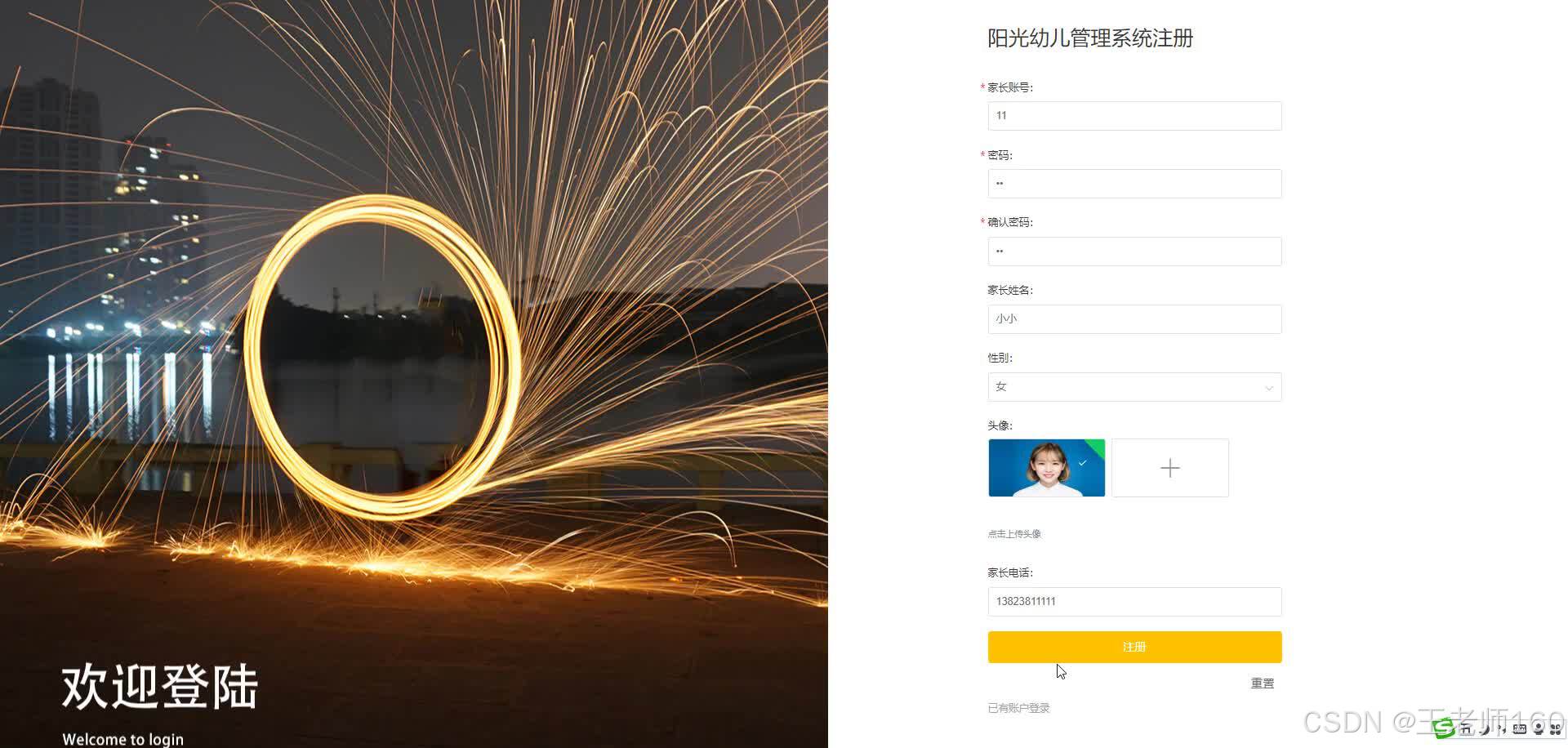Focus the 家长姓名 name input field
Viewport: 1568px width, 748px height.
pos(1134,319)
